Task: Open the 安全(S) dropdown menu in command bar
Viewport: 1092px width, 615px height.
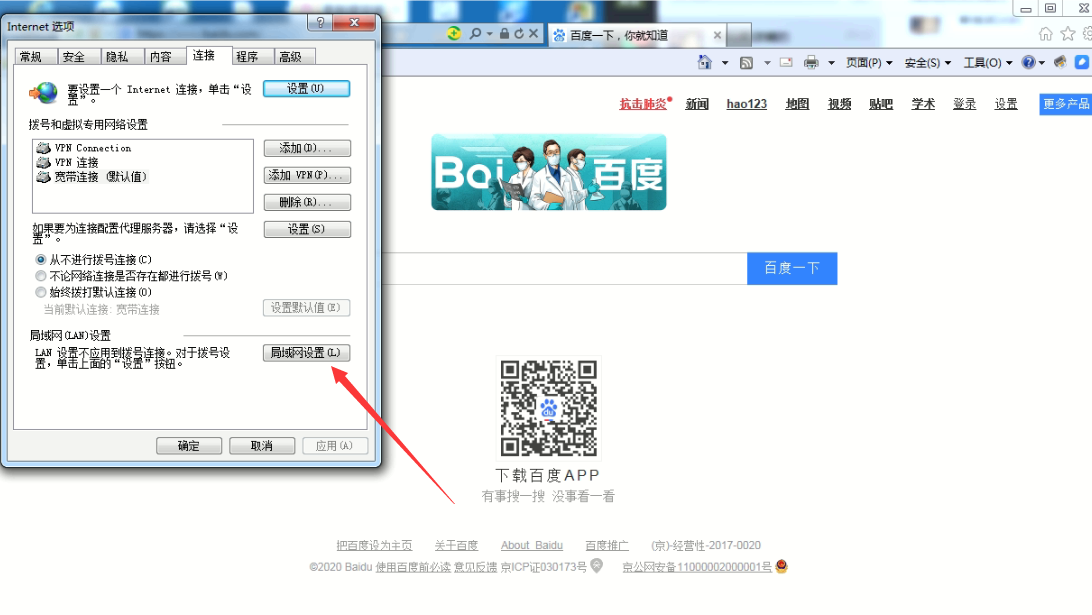Action: click(928, 63)
